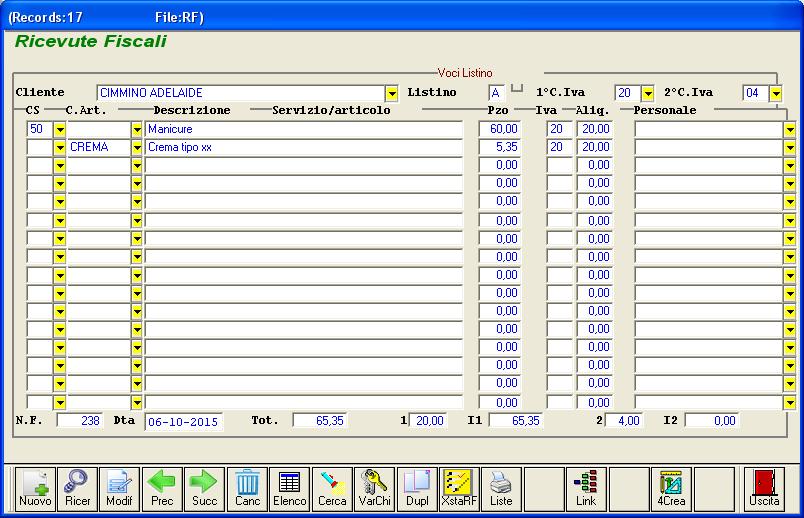
Task: Open C.Art. dropdown next to CREMA
Action: pyautogui.click(x=136, y=147)
